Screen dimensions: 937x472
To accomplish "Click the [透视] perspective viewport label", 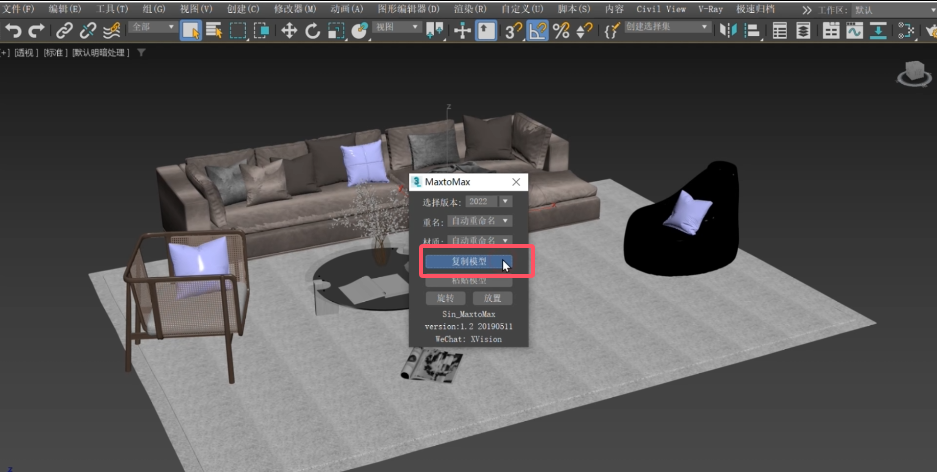I will point(26,53).
